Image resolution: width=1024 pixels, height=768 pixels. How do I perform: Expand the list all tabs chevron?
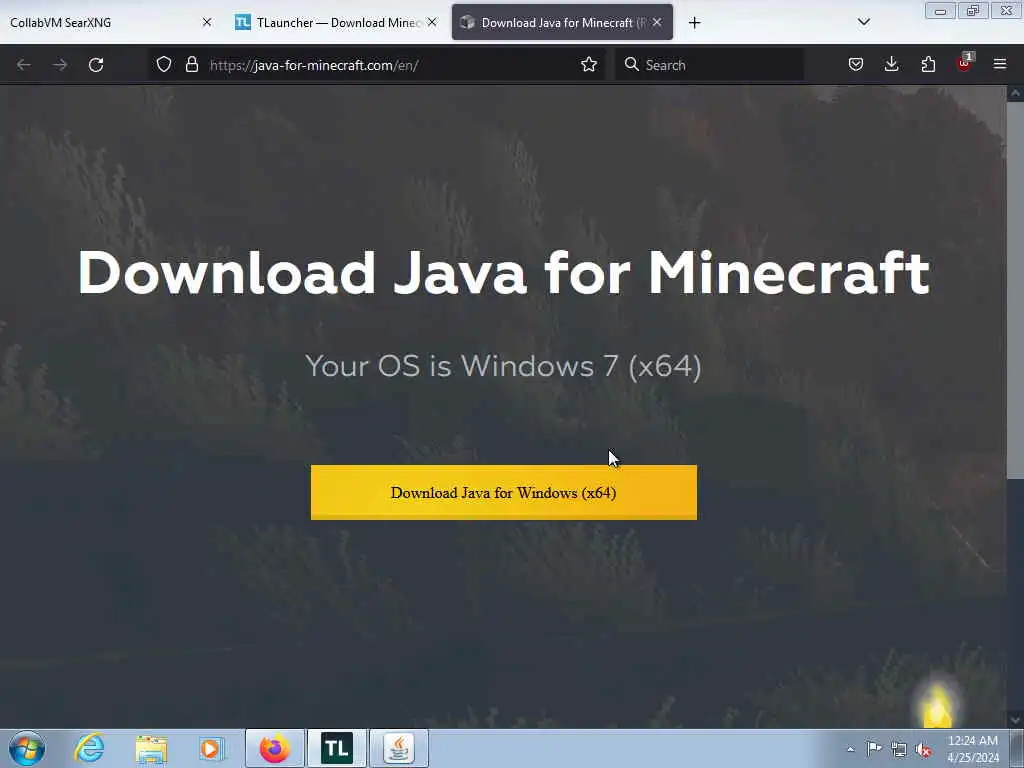(x=863, y=22)
